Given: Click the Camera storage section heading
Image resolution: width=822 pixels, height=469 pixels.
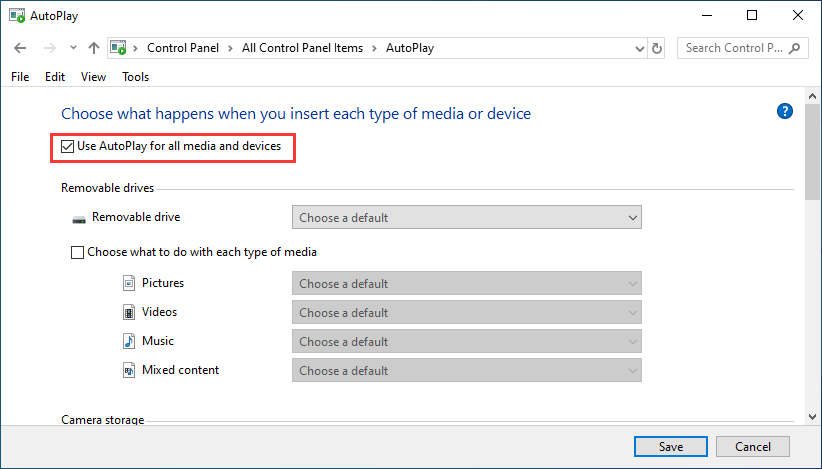Looking at the screenshot, I should (103, 420).
